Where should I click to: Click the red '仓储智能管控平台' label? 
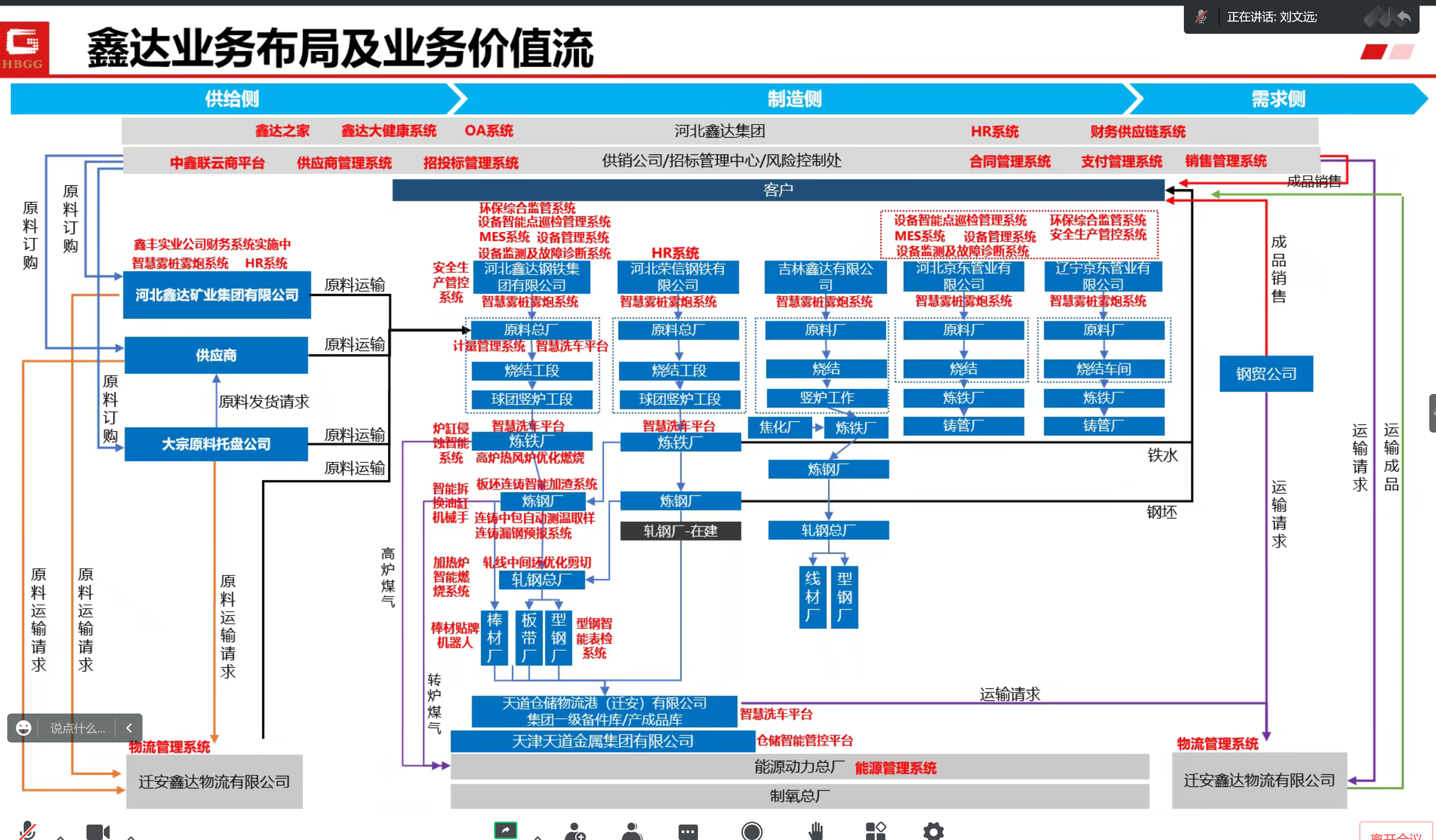click(x=805, y=741)
